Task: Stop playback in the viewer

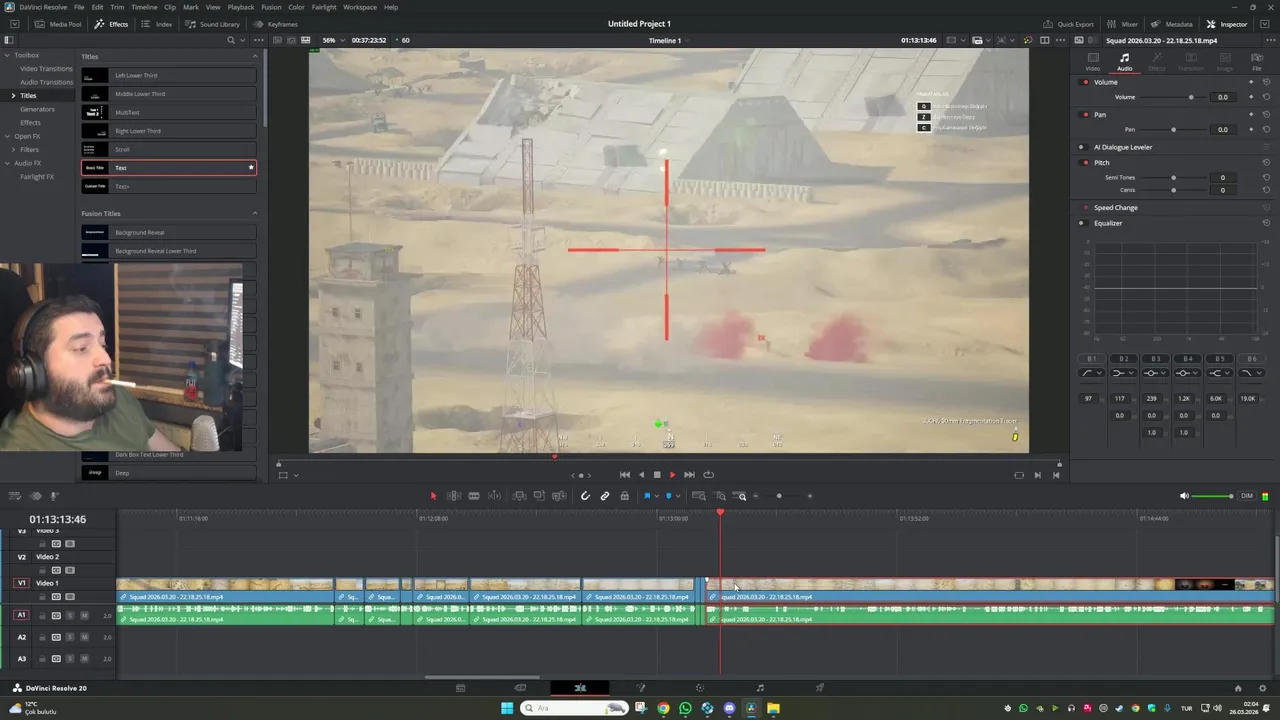Action: tap(657, 475)
